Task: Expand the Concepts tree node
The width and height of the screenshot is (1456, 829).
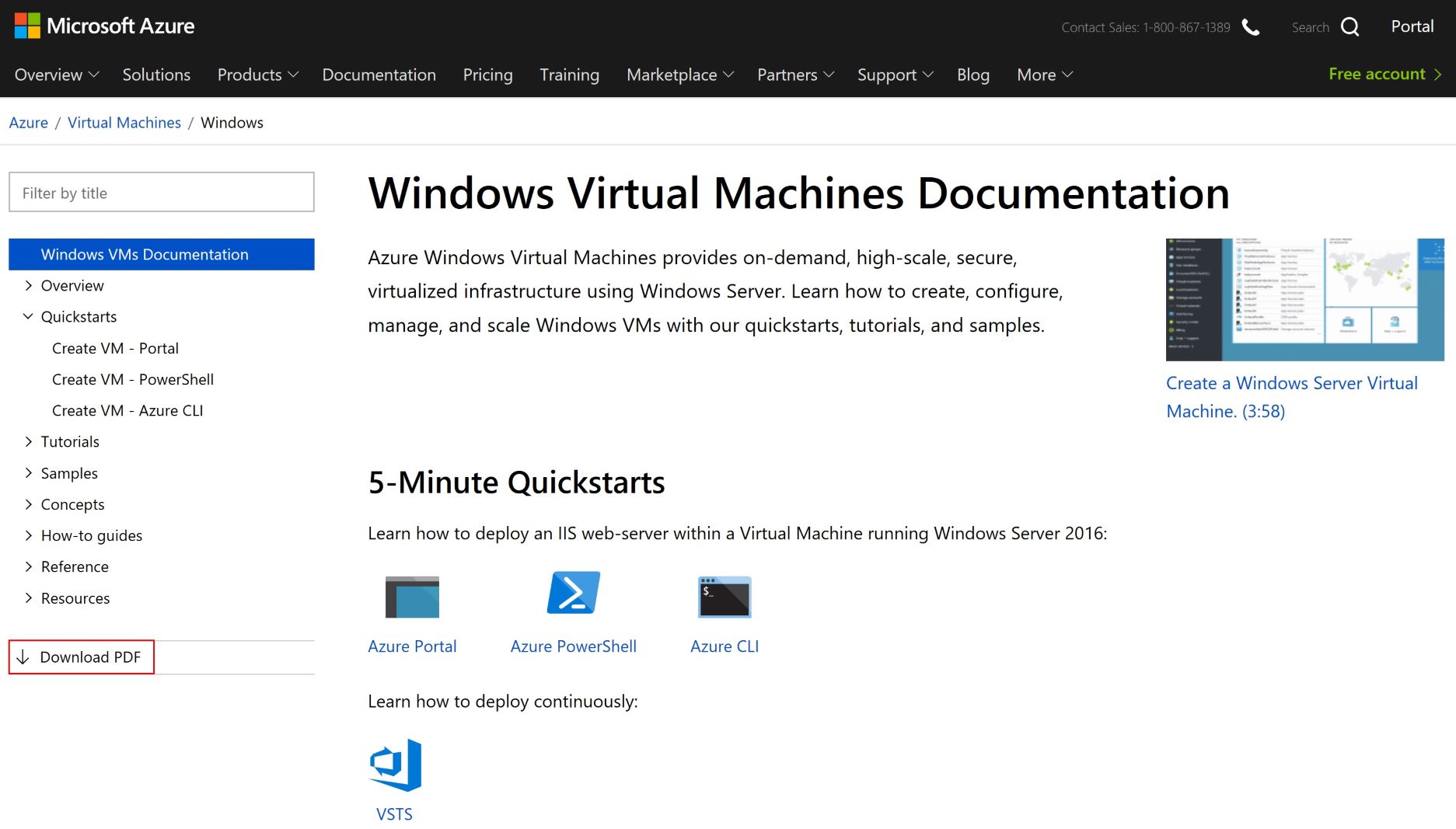Action: (28, 504)
